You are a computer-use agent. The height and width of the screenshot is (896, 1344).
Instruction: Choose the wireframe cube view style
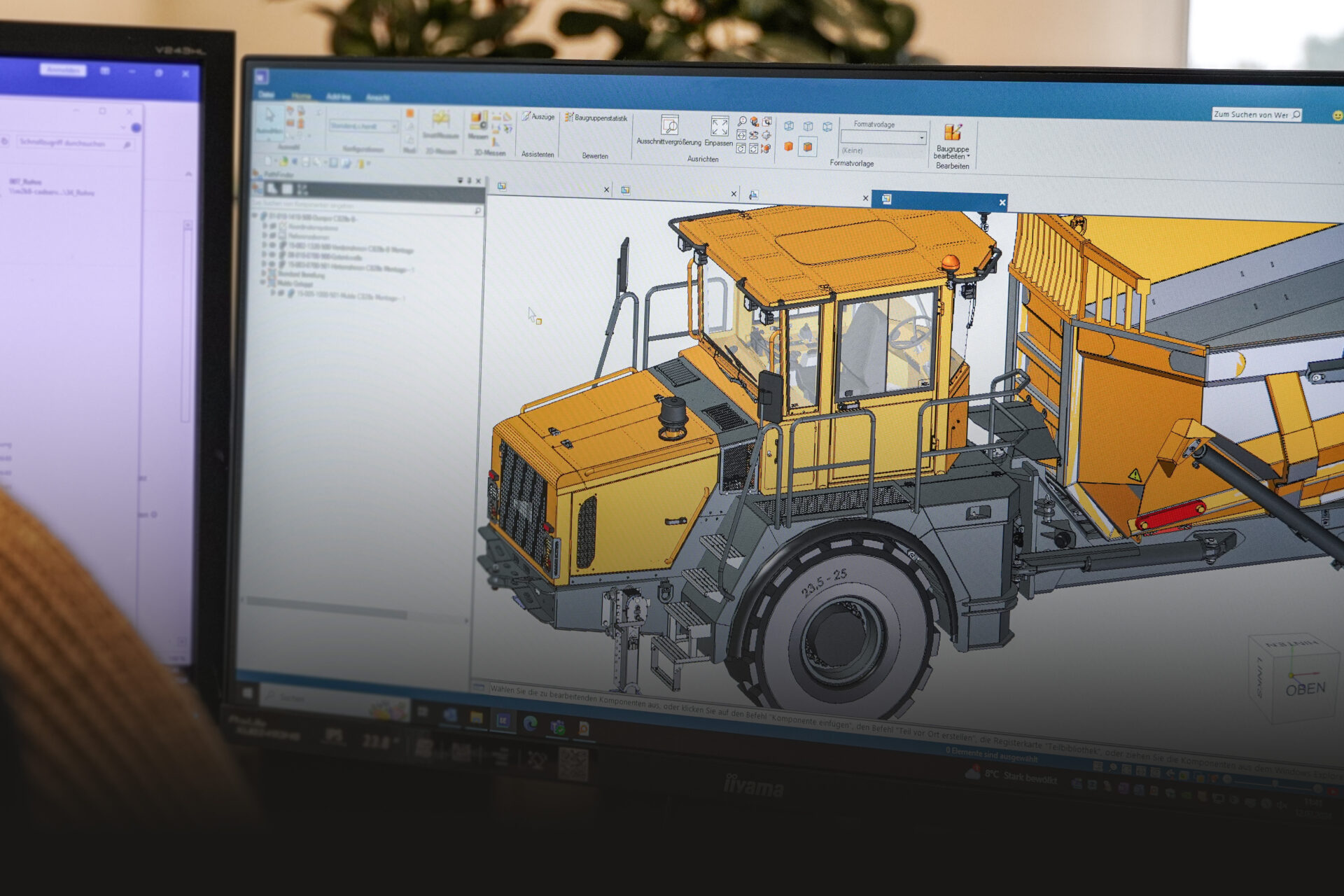coord(789,126)
